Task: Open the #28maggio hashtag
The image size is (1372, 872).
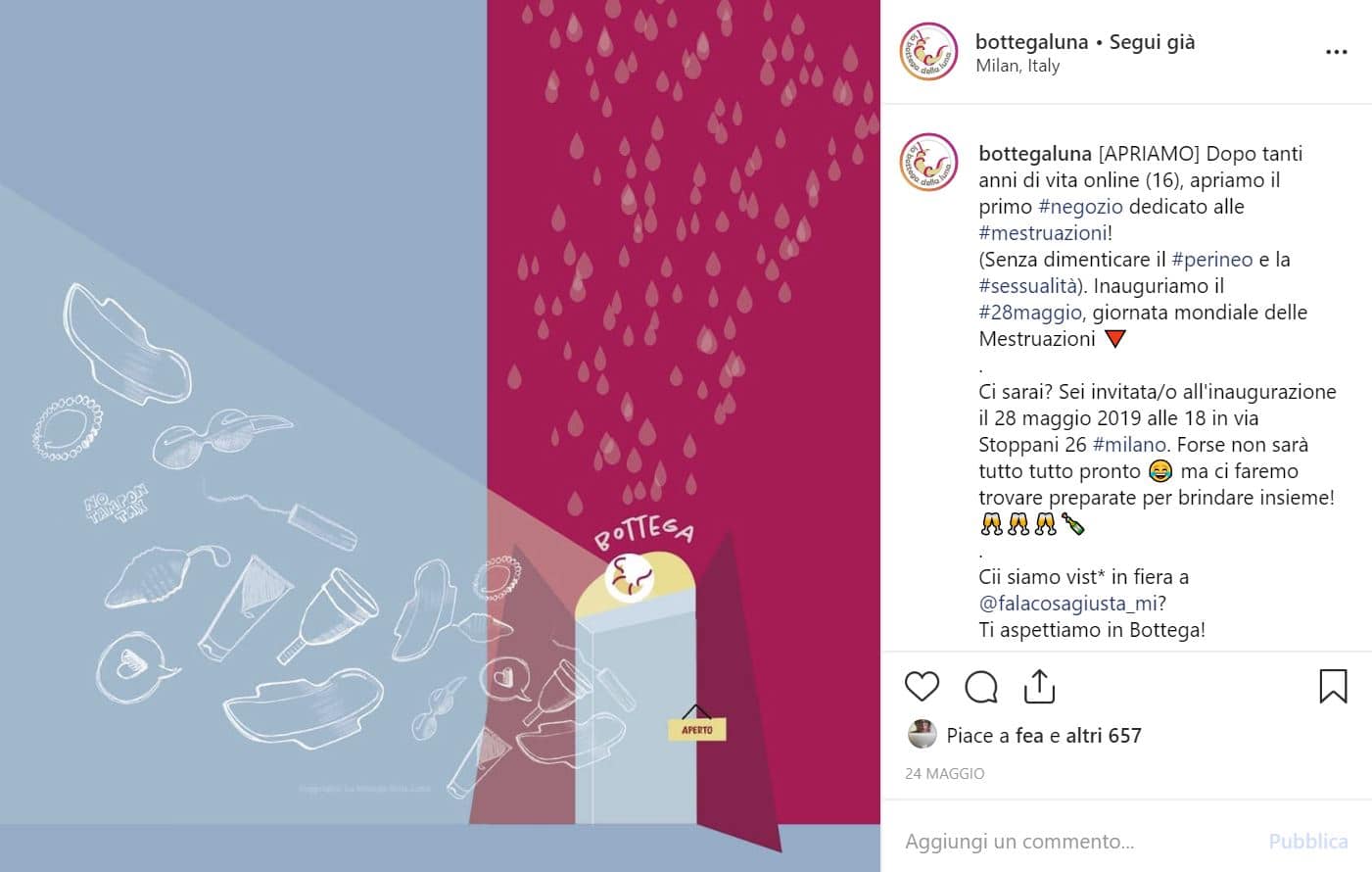Action: (x=1030, y=313)
